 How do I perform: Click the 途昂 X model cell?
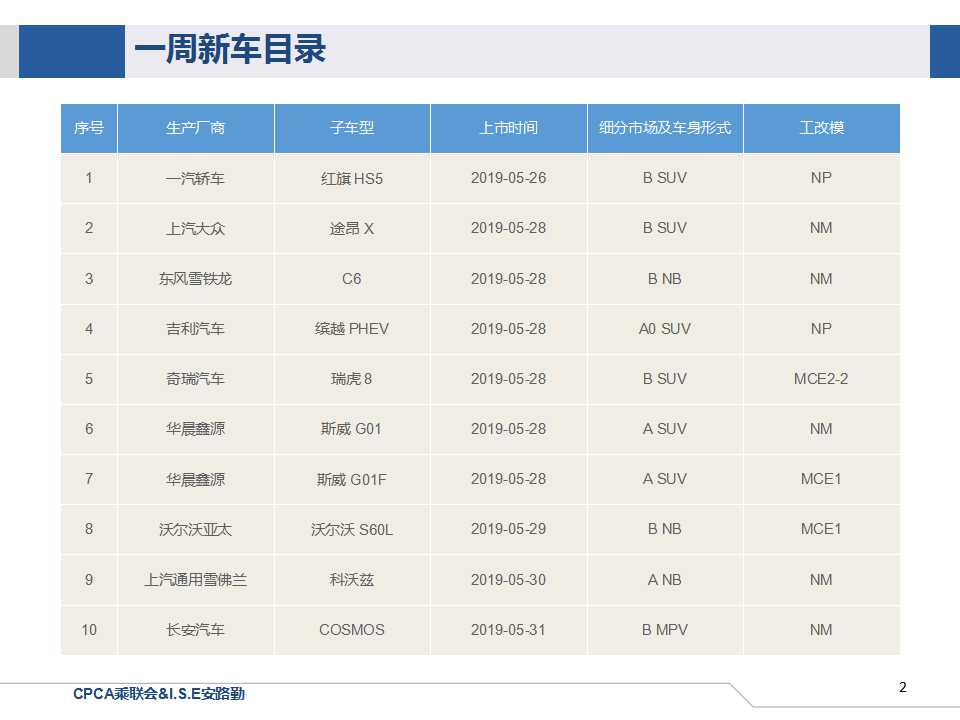point(352,228)
